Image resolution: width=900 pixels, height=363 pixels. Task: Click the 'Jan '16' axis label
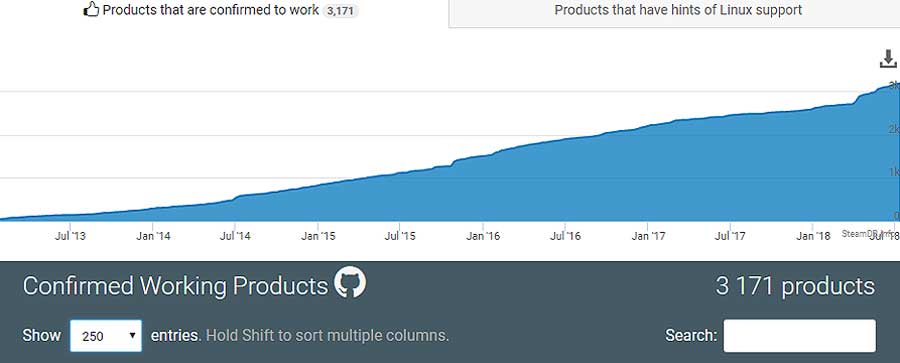[x=483, y=236]
